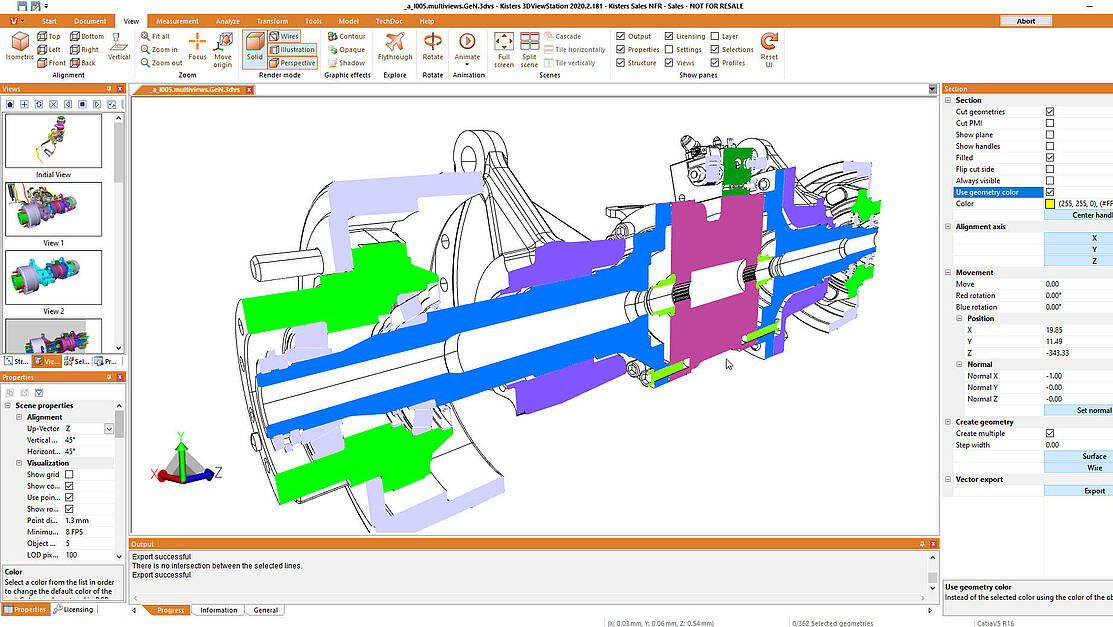1113x627 pixels.
Task: Select the Initial View thumbnail
Action: point(53,141)
